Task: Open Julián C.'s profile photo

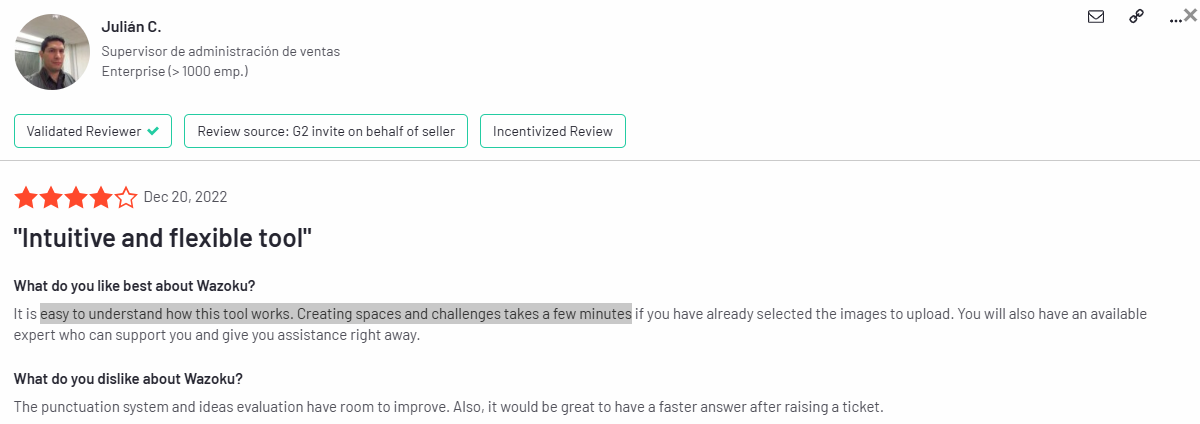Action: (x=52, y=52)
